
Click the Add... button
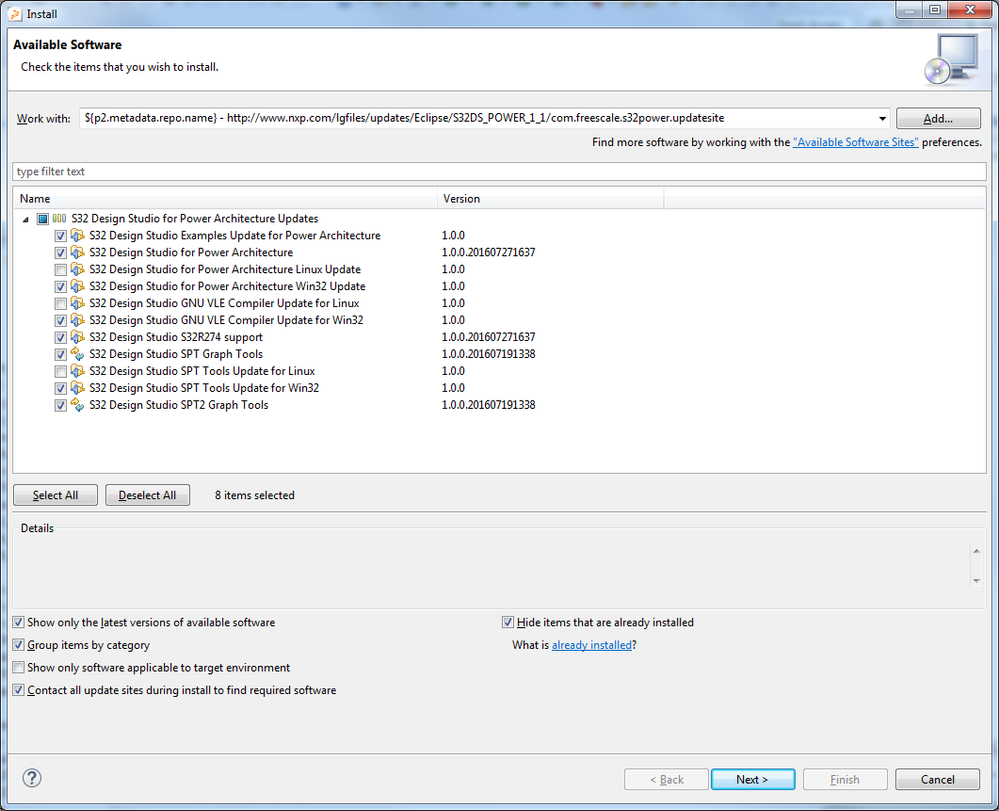tap(938, 118)
